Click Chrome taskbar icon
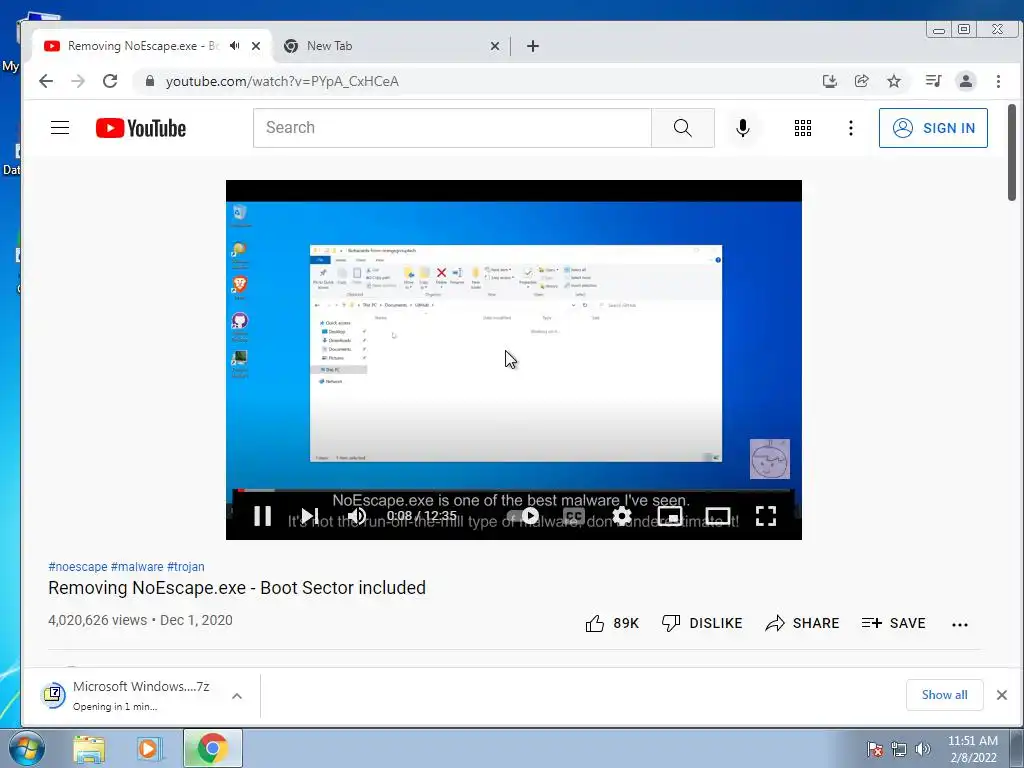Image resolution: width=1024 pixels, height=768 pixels. tap(212, 748)
